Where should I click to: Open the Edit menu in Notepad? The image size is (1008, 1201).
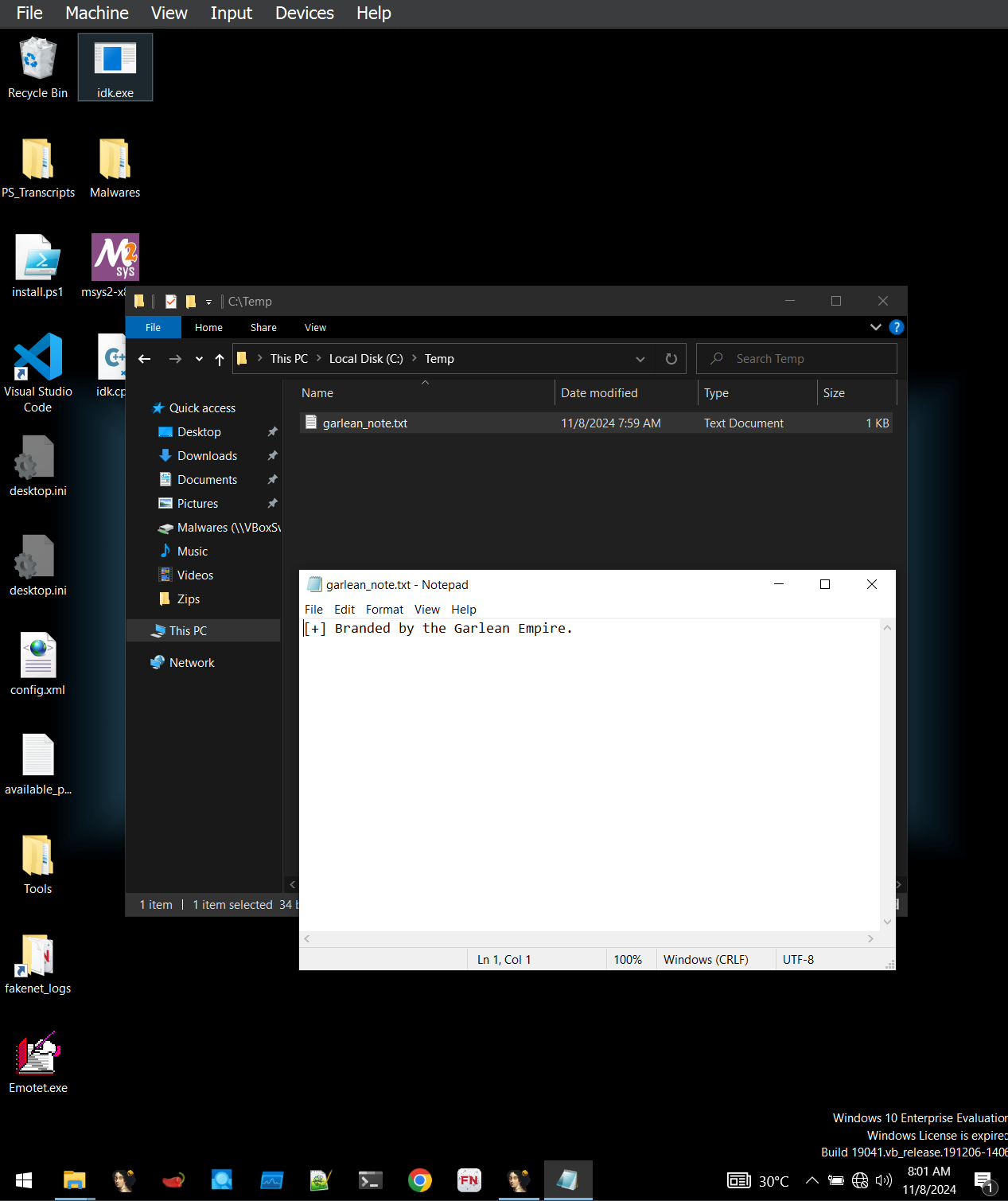[x=344, y=610]
